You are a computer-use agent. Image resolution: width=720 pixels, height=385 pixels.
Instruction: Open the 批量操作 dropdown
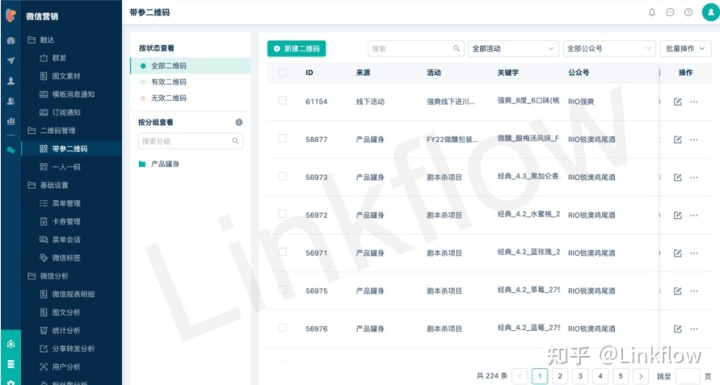(685, 49)
